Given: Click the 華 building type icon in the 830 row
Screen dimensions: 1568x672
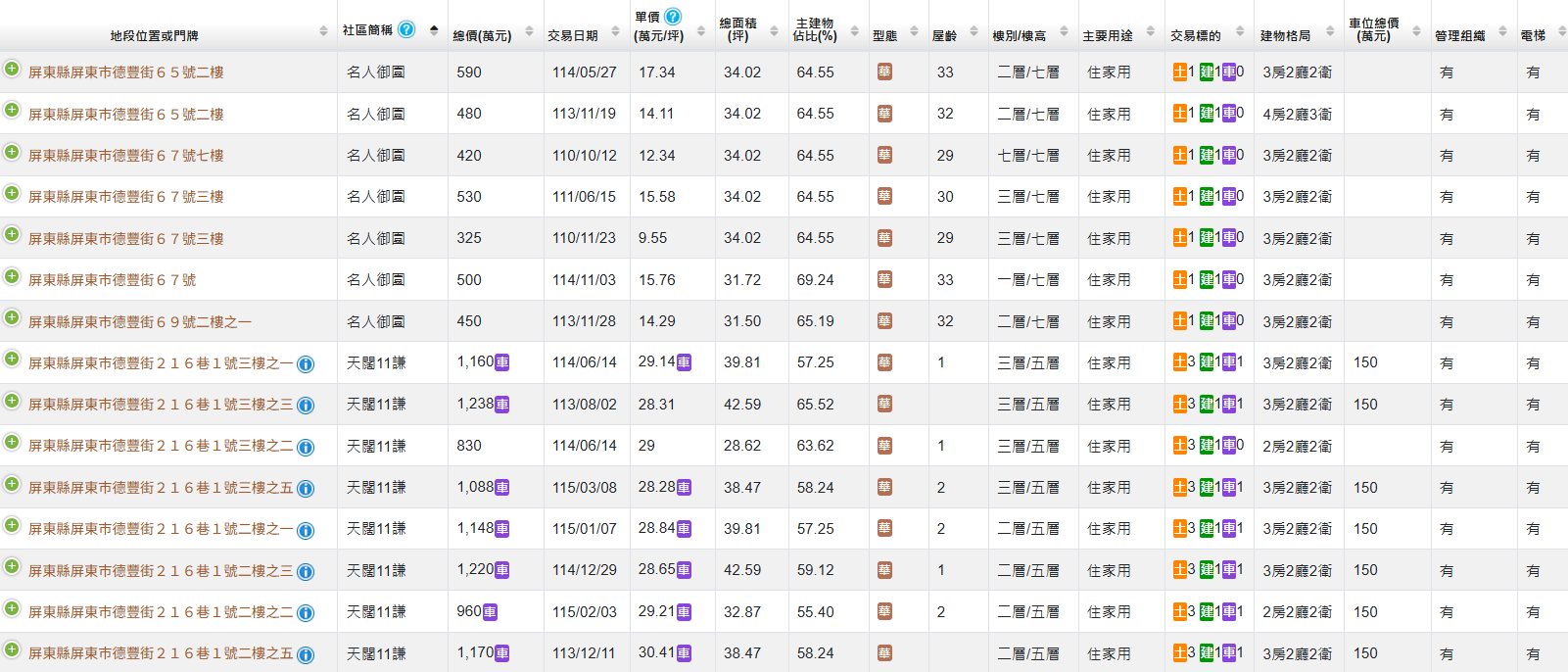Looking at the screenshot, I should (x=884, y=446).
